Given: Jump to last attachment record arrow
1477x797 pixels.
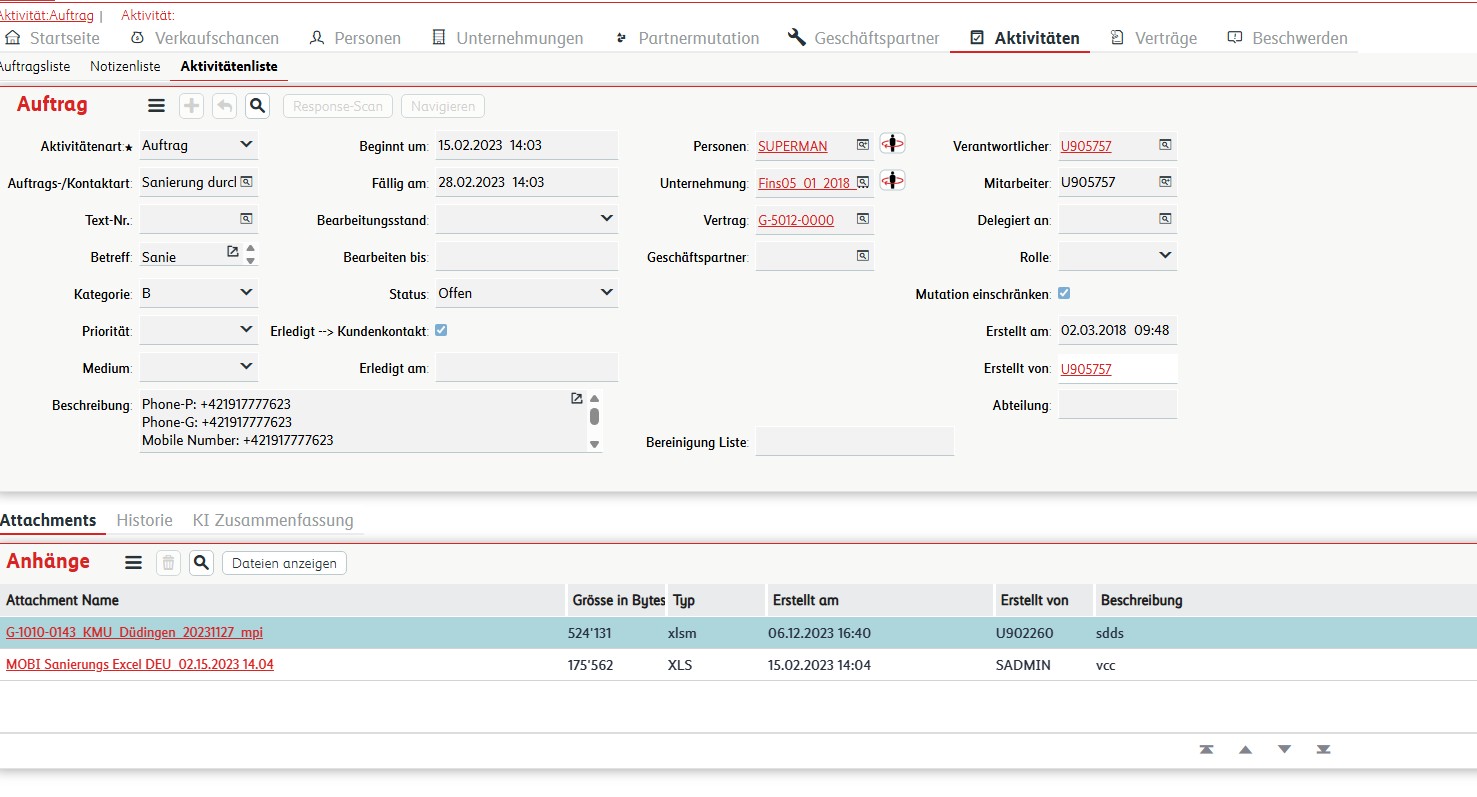Looking at the screenshot, I should pyautogui.click(x=1323, y=750).
